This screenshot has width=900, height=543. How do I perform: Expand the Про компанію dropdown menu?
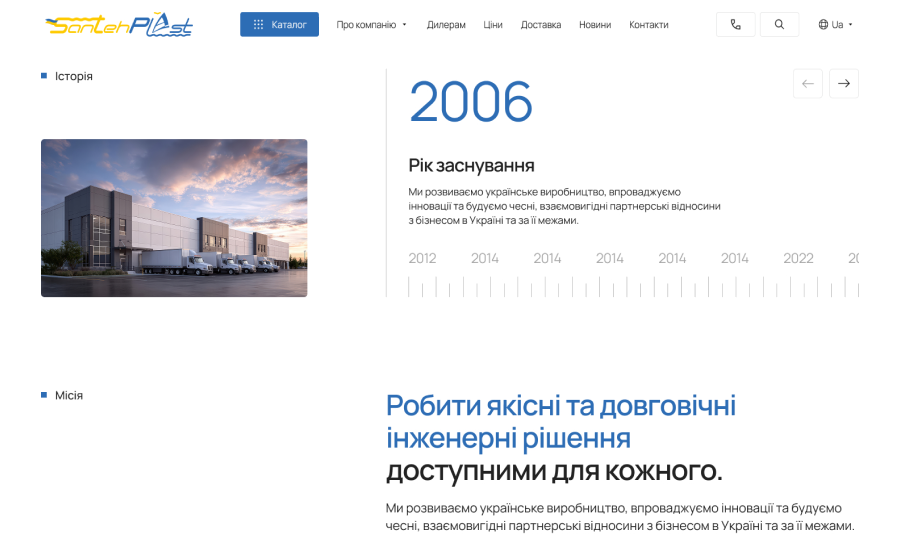[x=371, y=25]
